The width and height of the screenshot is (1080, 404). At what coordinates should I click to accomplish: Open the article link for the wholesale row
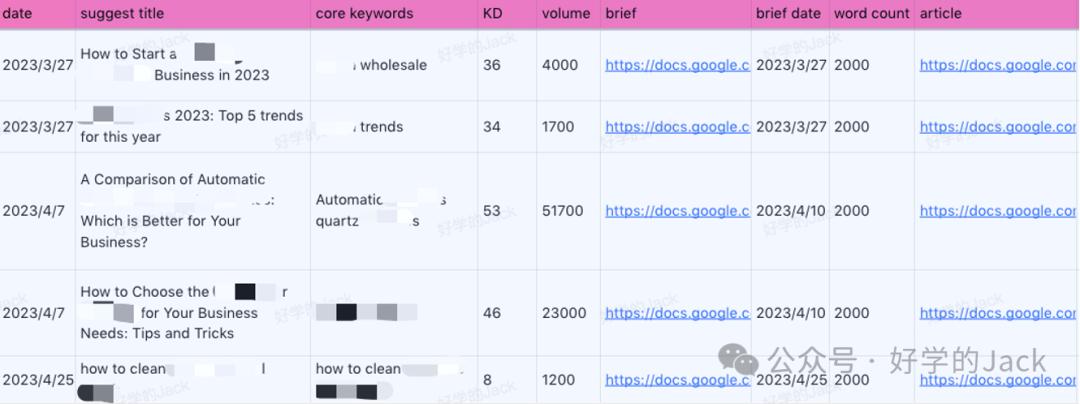998,66
